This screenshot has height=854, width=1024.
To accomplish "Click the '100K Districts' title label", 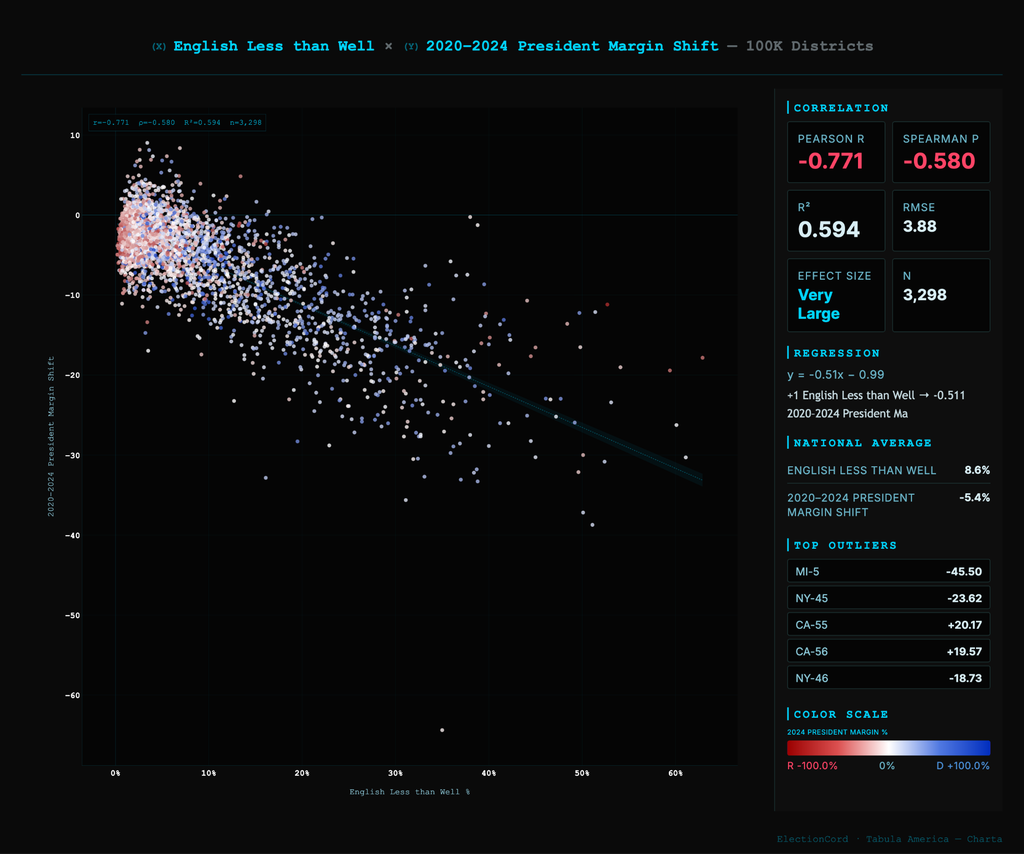I will (809, 46).
